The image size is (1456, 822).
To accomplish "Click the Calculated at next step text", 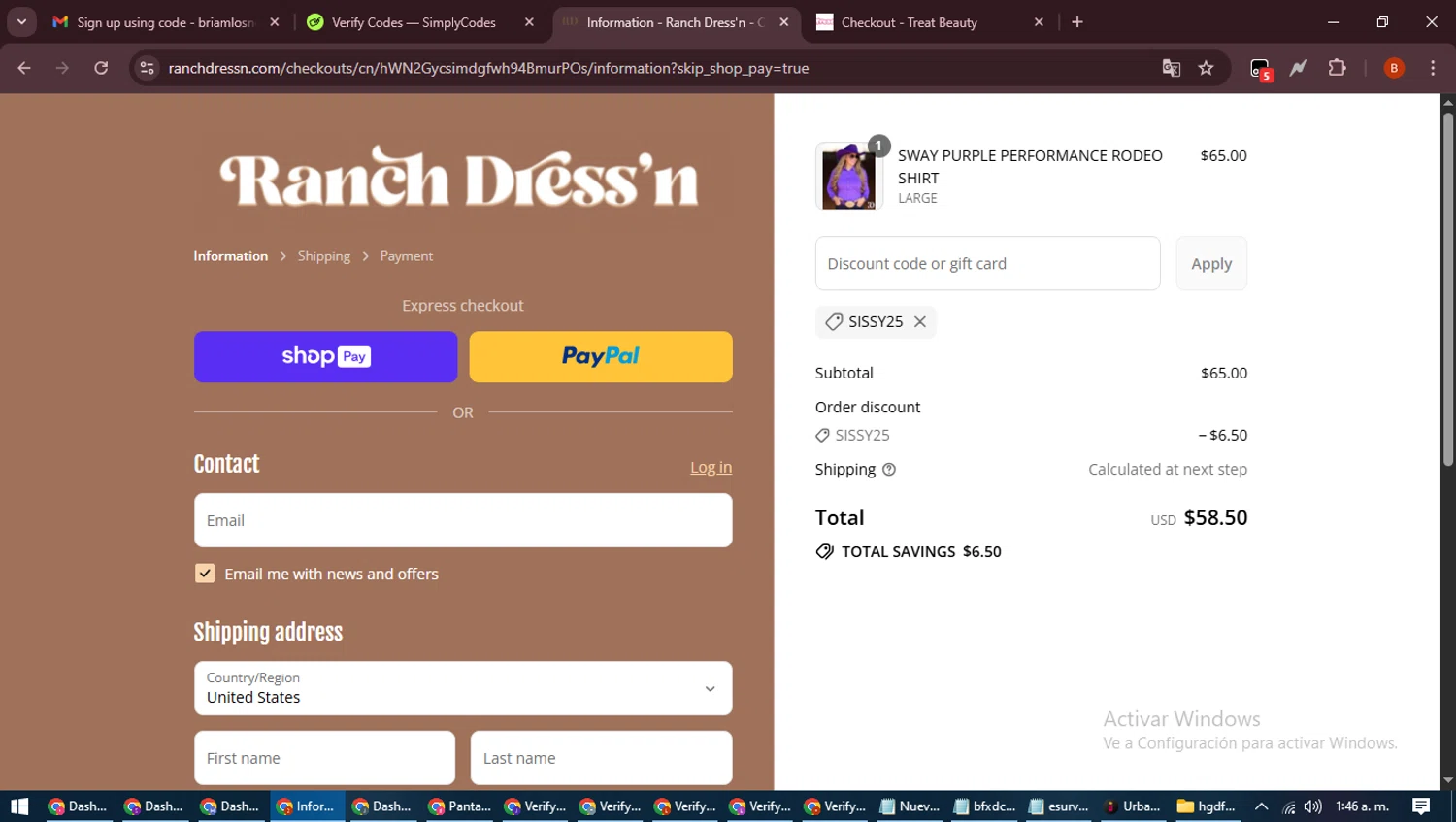I will (x=1168, y=469).
